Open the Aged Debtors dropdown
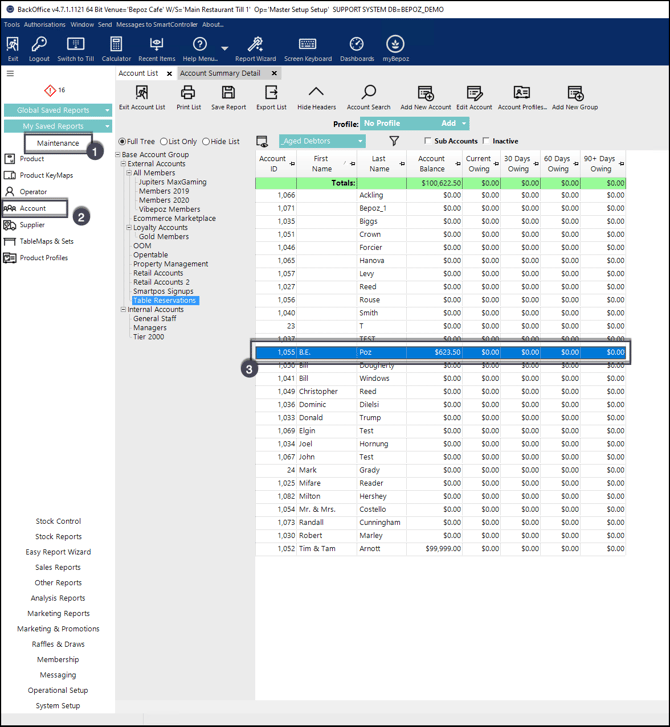 [x=360, y=142]
